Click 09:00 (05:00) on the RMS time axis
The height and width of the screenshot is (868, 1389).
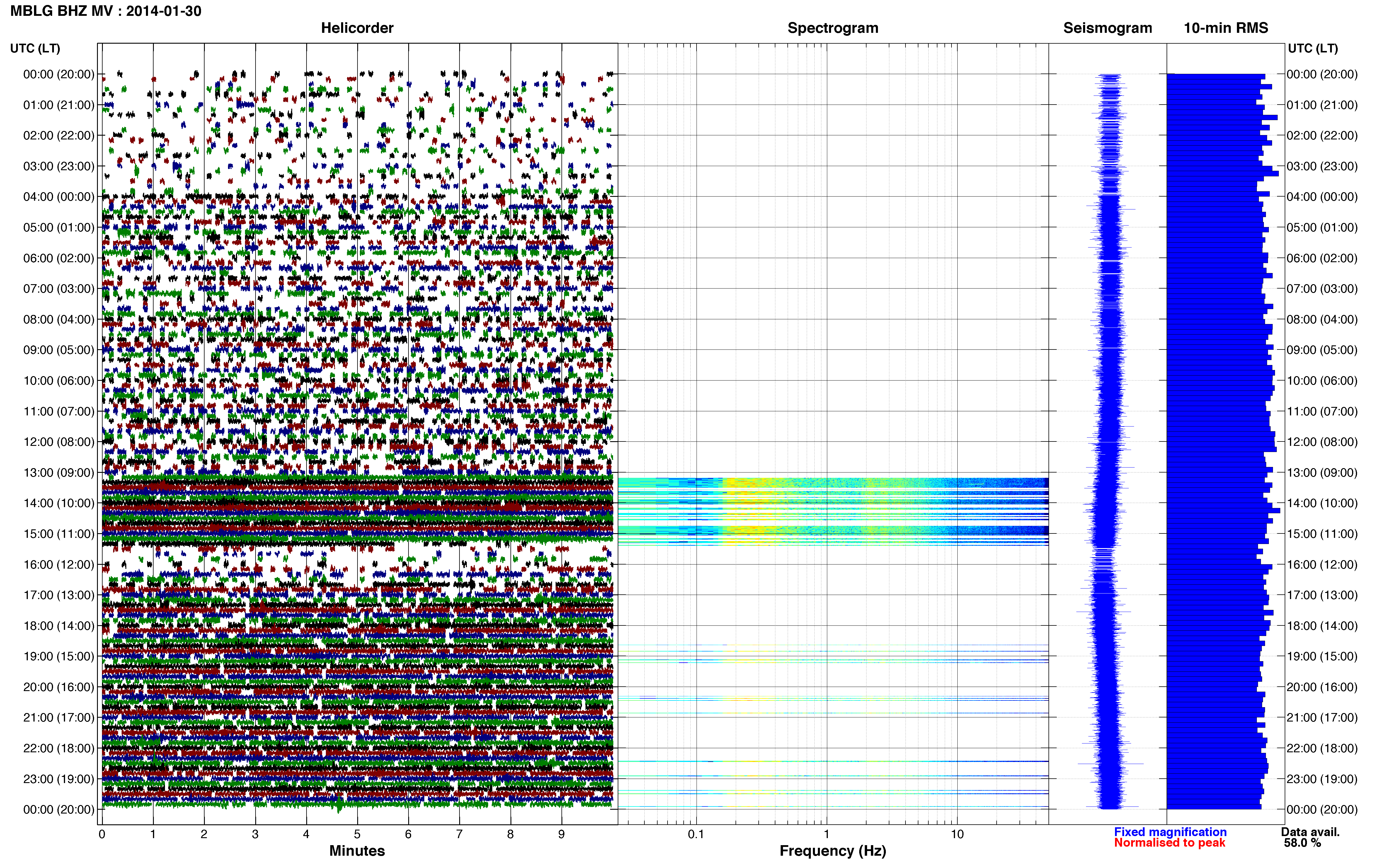tap(1322, 349)
